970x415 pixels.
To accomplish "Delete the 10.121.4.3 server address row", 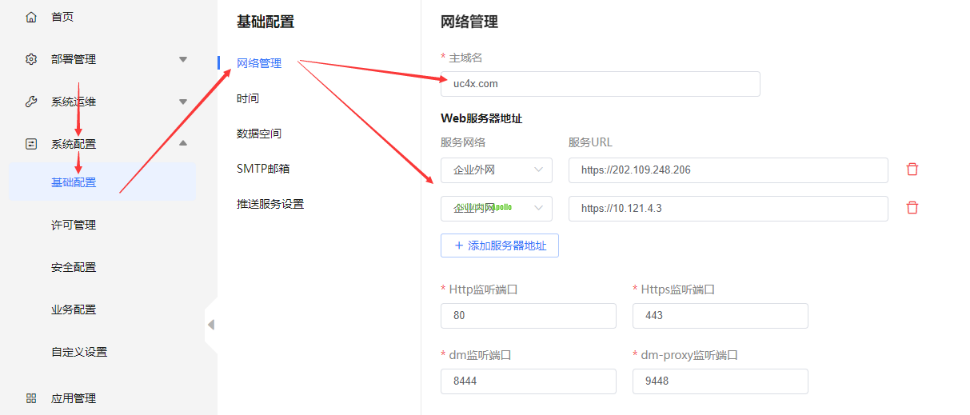I will click(911, 208).
